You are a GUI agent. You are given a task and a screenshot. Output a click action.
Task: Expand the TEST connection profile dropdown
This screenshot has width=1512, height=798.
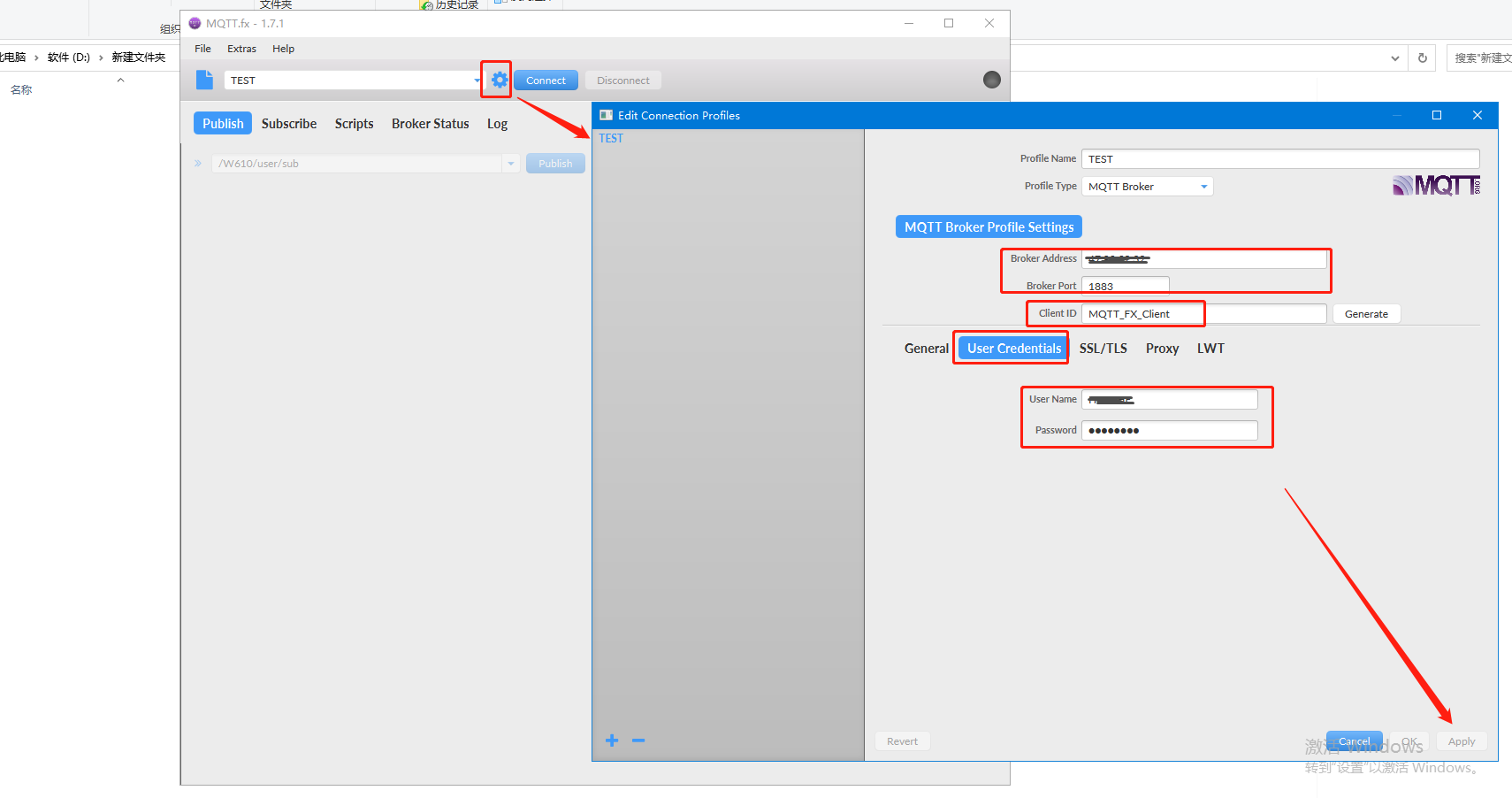click(477, 81)
